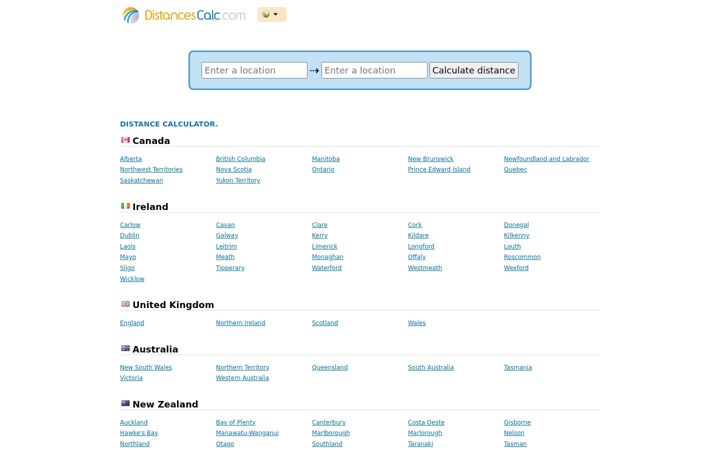
Task: Click the Canada flag icon
Action: [125, 140]
